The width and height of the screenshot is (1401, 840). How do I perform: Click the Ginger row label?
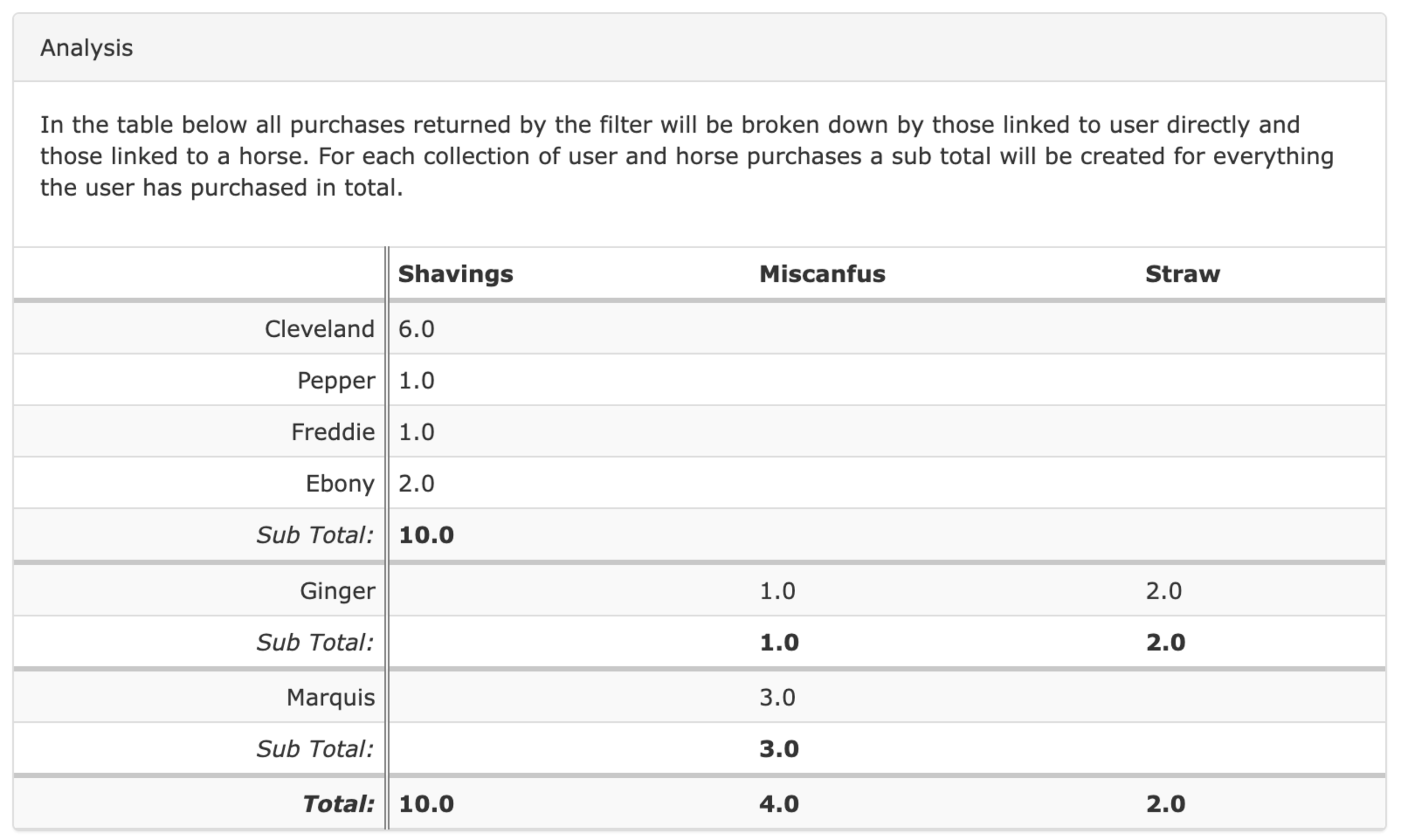click(x=337, y=591)
